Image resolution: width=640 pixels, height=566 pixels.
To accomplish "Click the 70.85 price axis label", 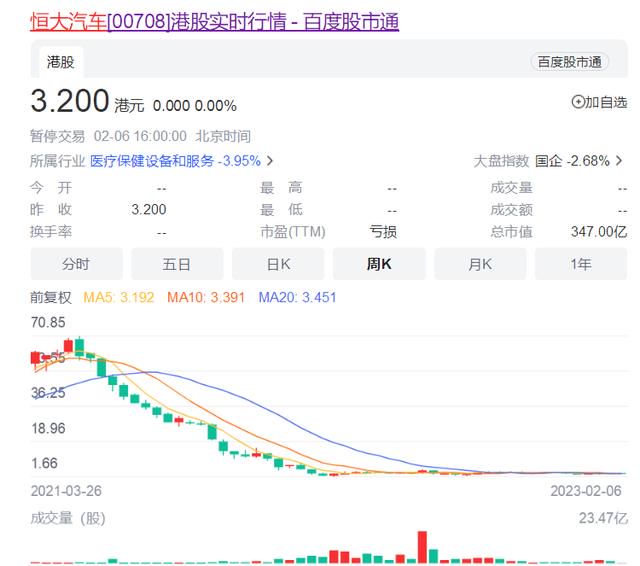I will pyautogui.click(x=48, y=322).
